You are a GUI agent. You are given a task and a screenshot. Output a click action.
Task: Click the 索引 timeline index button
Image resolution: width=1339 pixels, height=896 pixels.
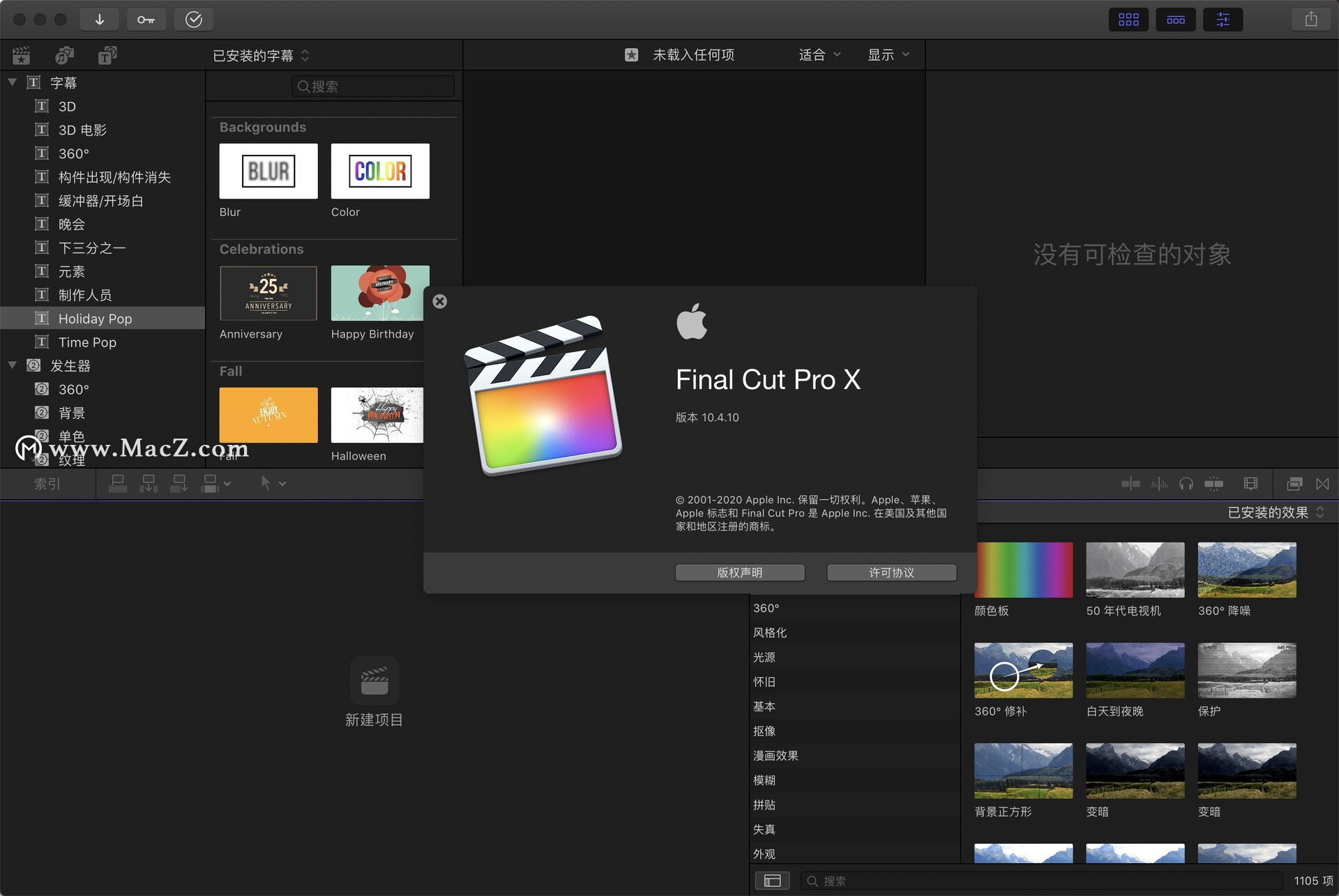coord(47,484)
